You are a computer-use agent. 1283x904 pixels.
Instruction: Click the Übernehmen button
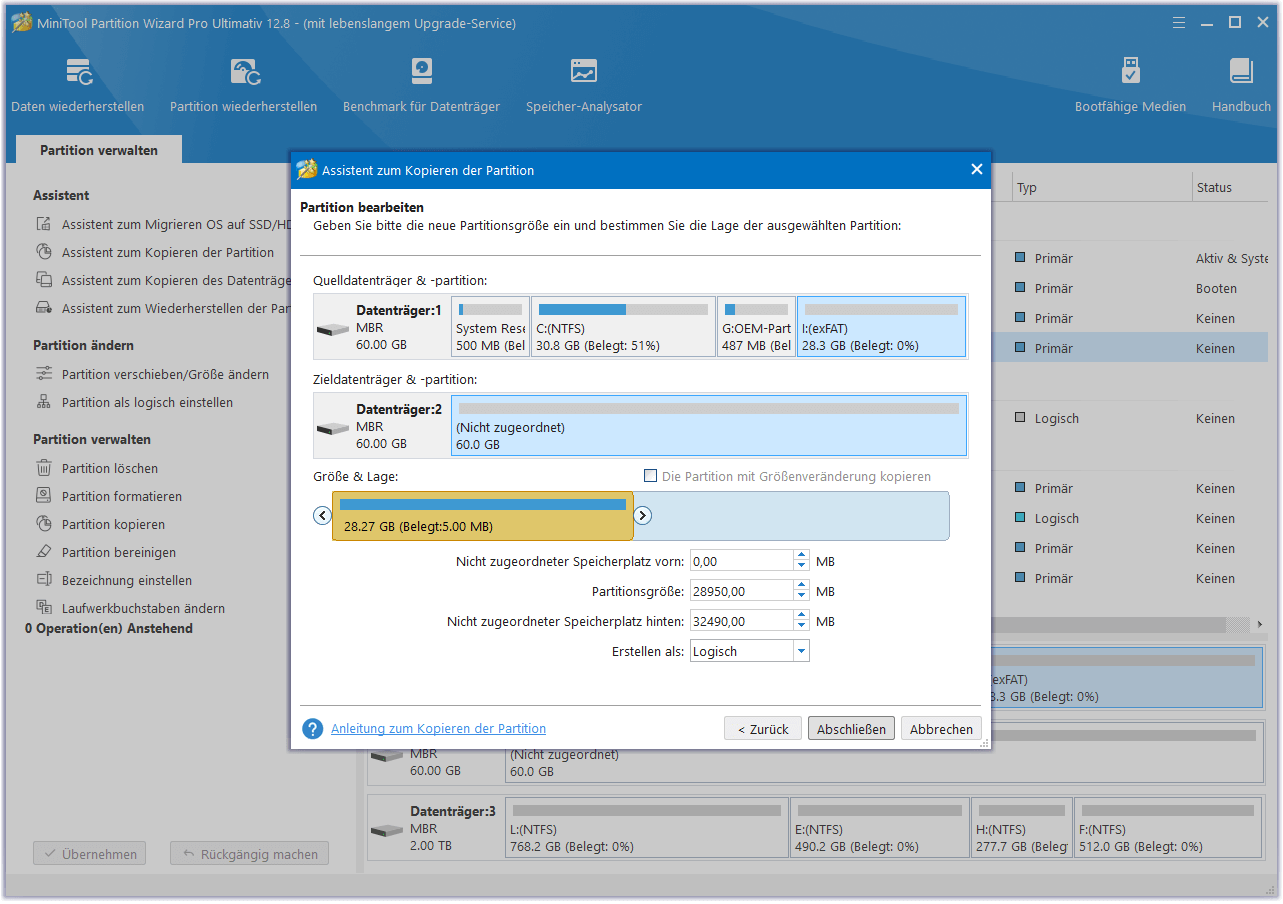[89, 854]
